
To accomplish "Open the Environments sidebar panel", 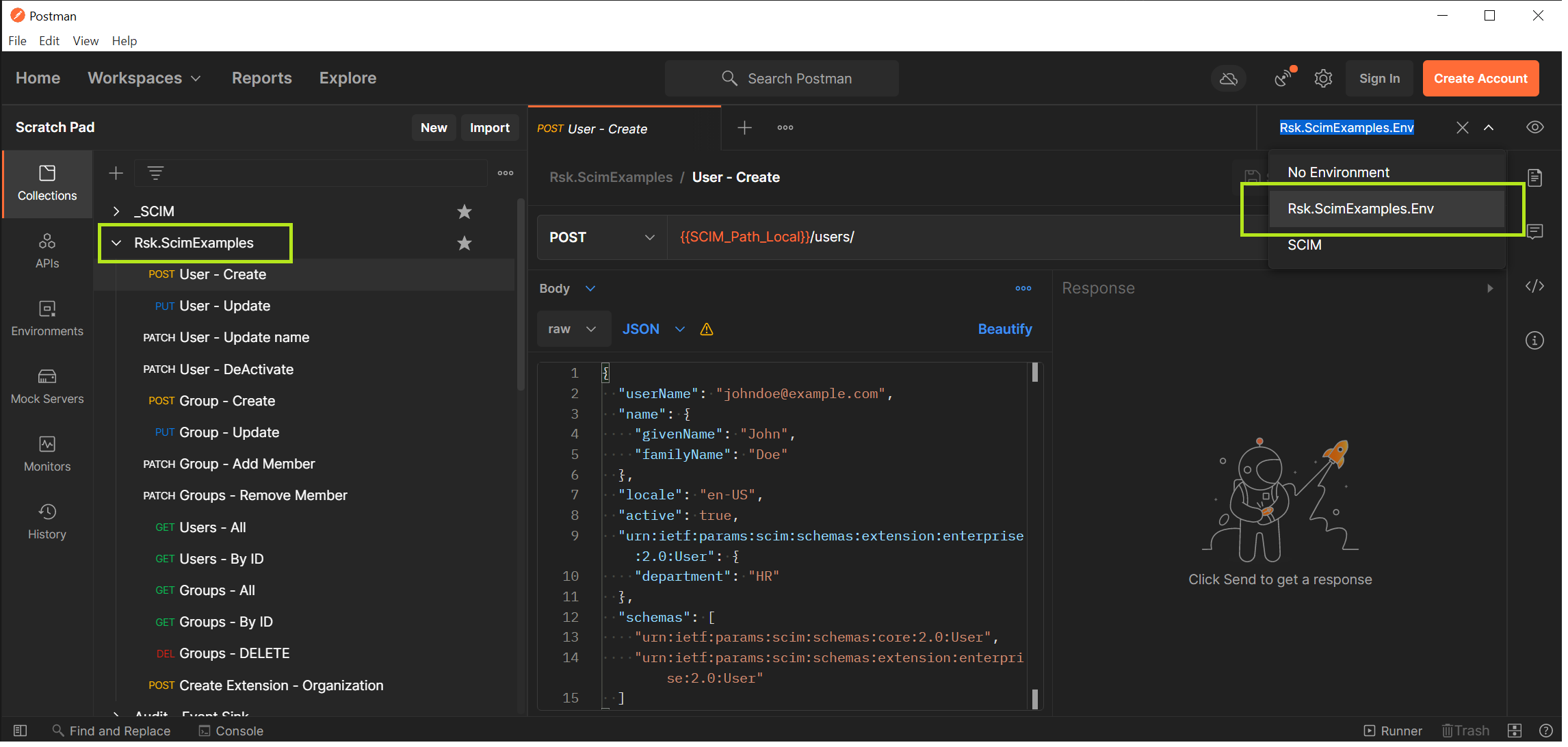I will [47, 319].
